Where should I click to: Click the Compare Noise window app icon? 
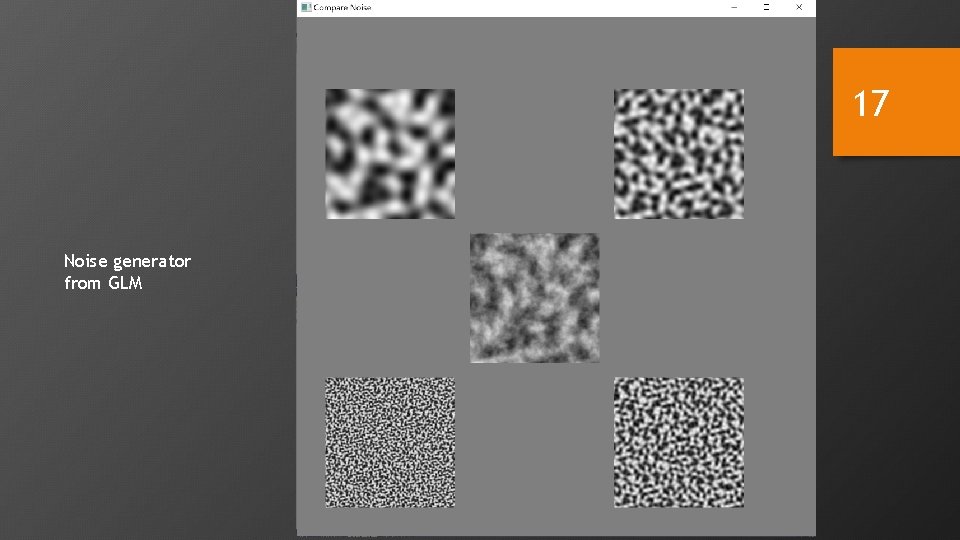306,7
